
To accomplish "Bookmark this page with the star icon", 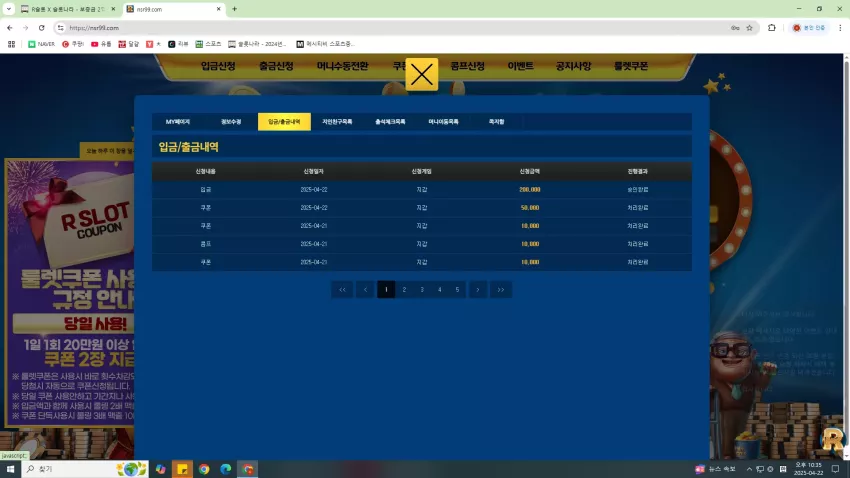I will pyautogui.click(x=749, y=28).
